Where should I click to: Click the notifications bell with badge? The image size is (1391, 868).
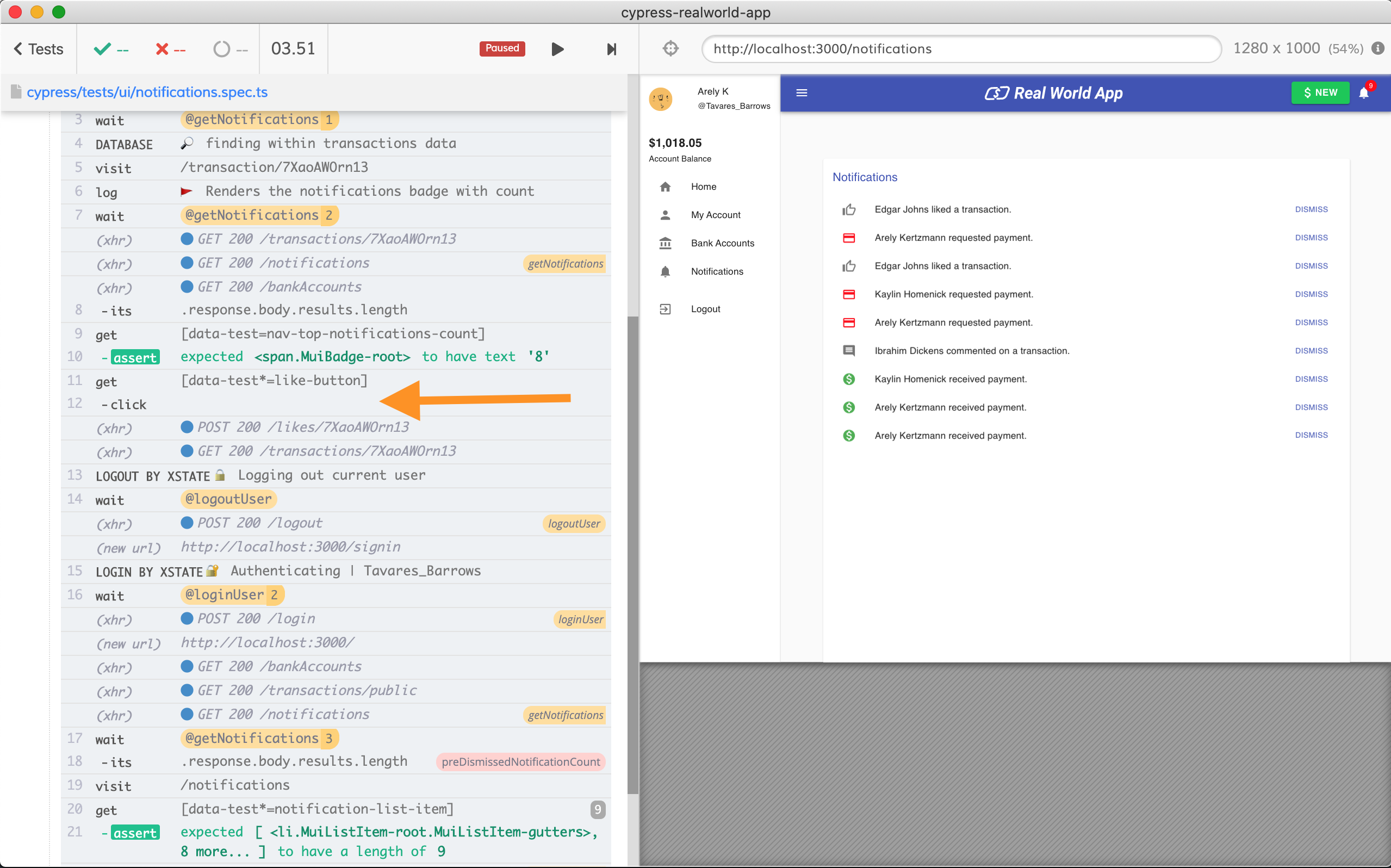click(1364, 93)
